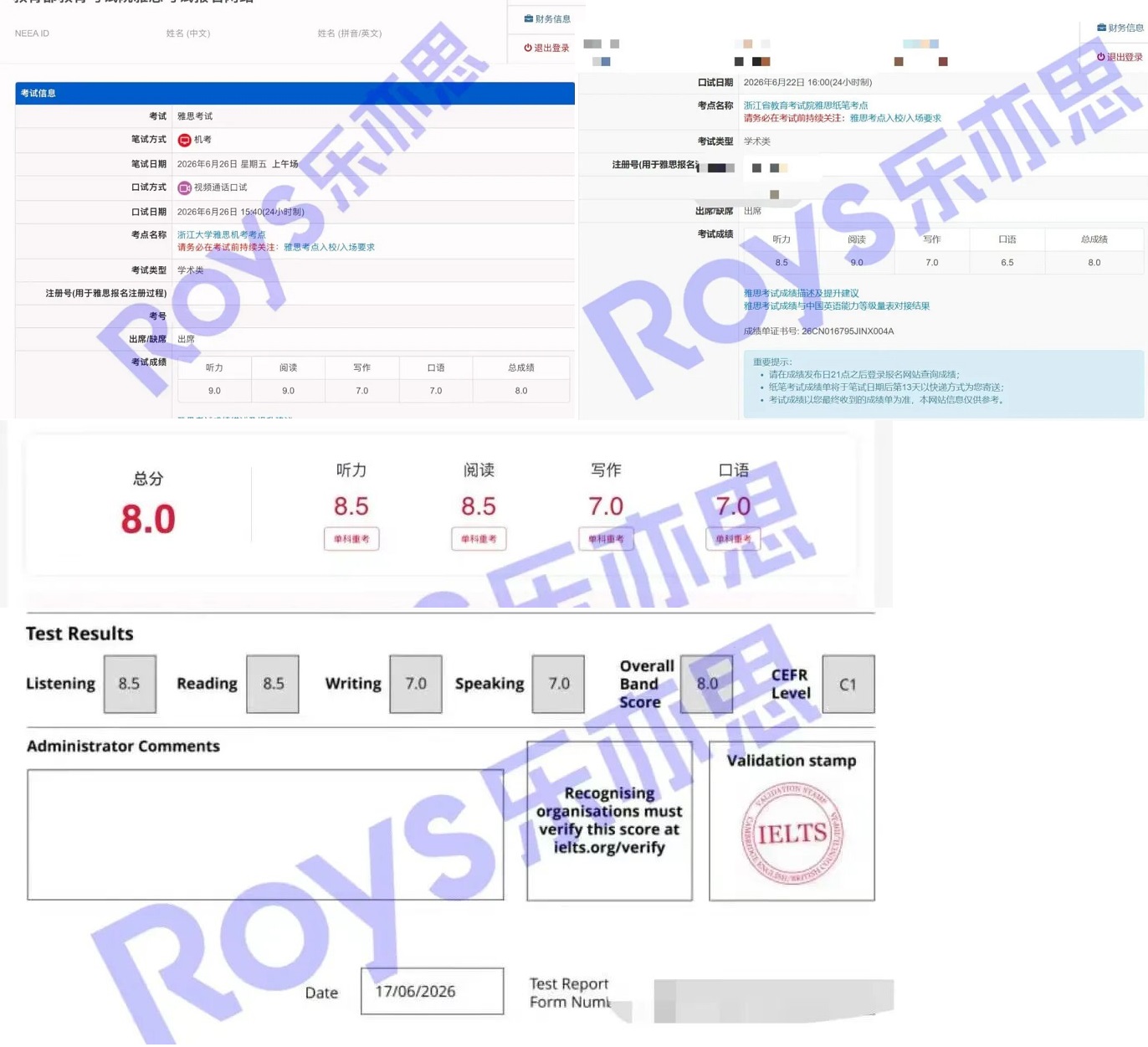1148x1047 pixels.
Task: Open 财务信息 in the paper-test panel
Action: coord(1120,28)
